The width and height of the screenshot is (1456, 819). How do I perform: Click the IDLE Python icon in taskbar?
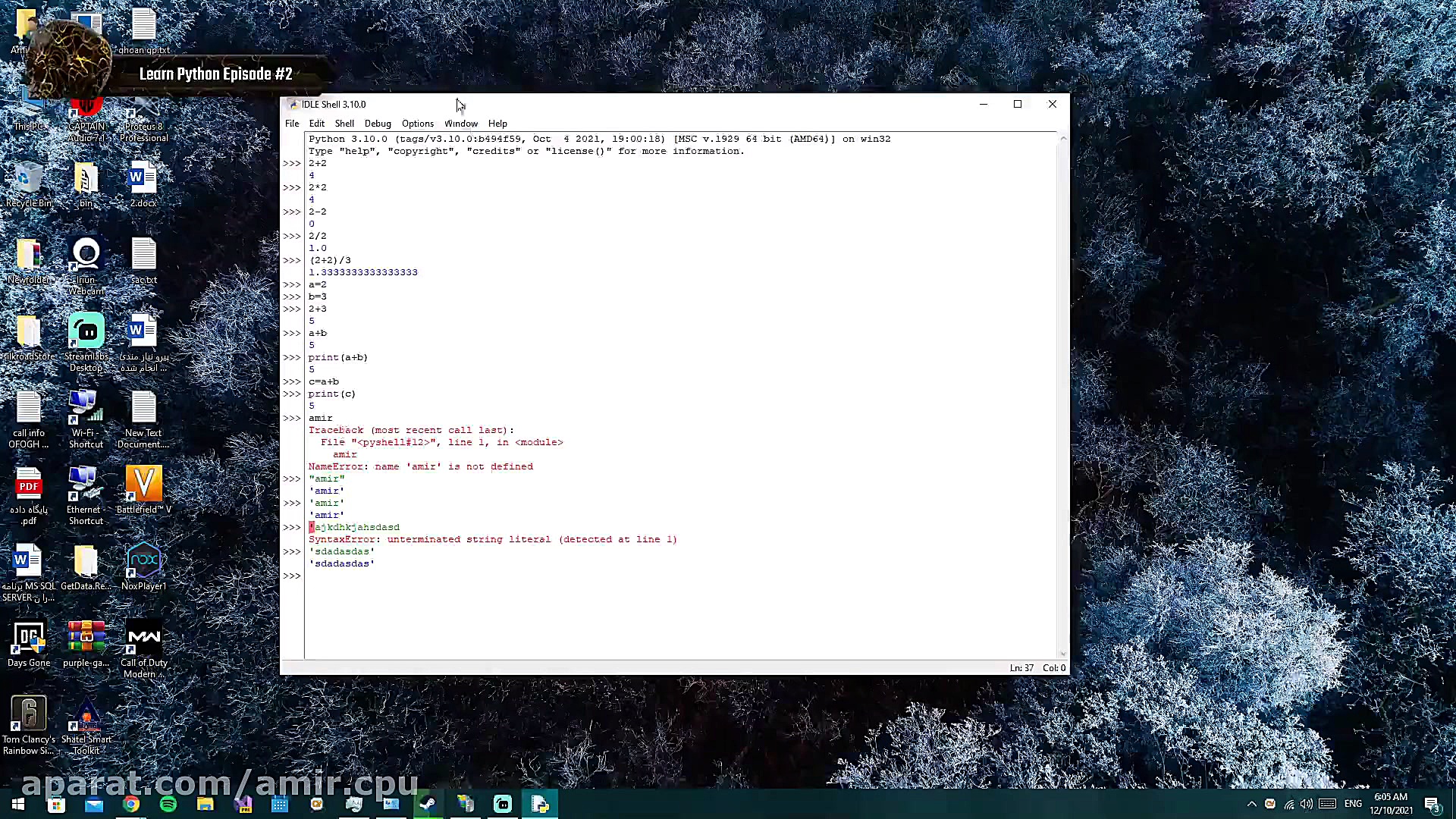(x=540, y=805)
